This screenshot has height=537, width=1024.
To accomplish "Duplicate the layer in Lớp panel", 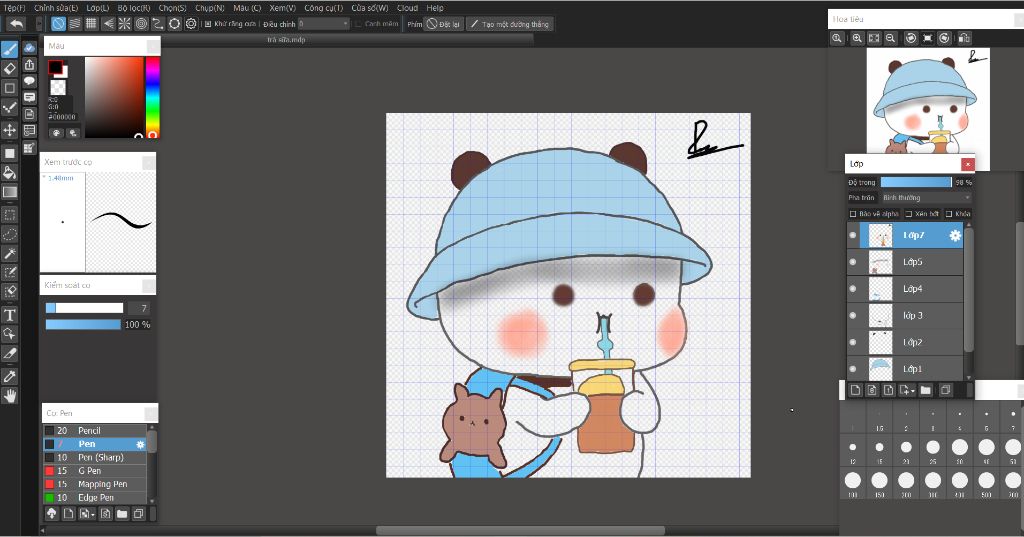I will (x=945, y=390).
